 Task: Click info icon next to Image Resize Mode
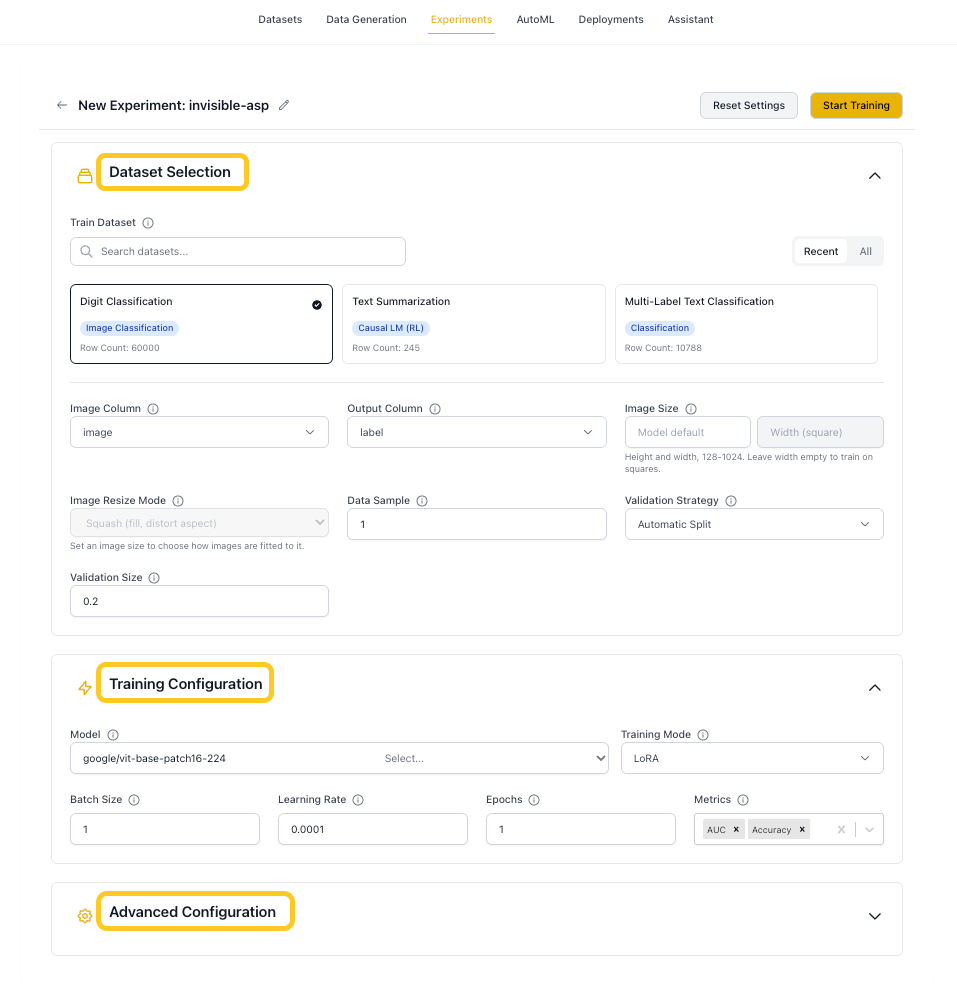(178, 501)
